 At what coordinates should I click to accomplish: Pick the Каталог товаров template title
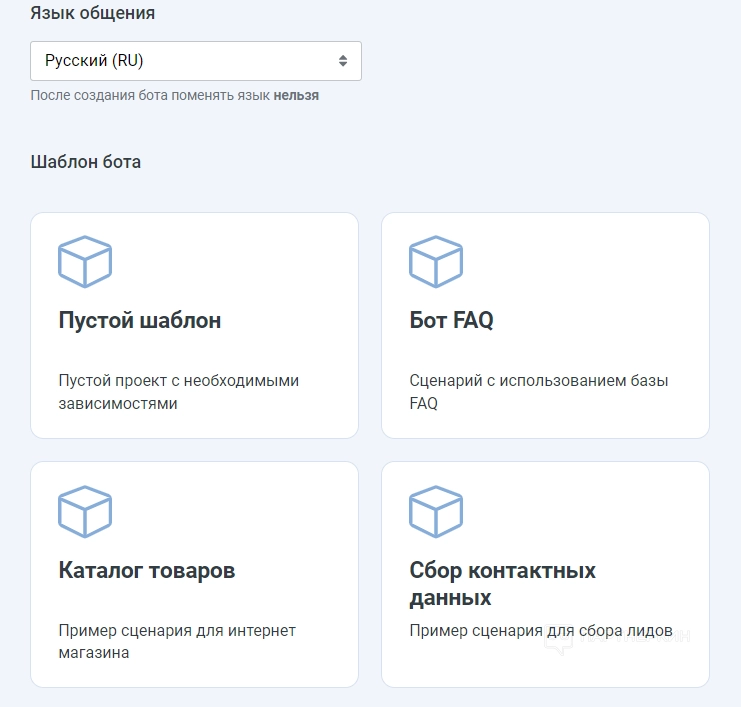(x=147, y=571)
